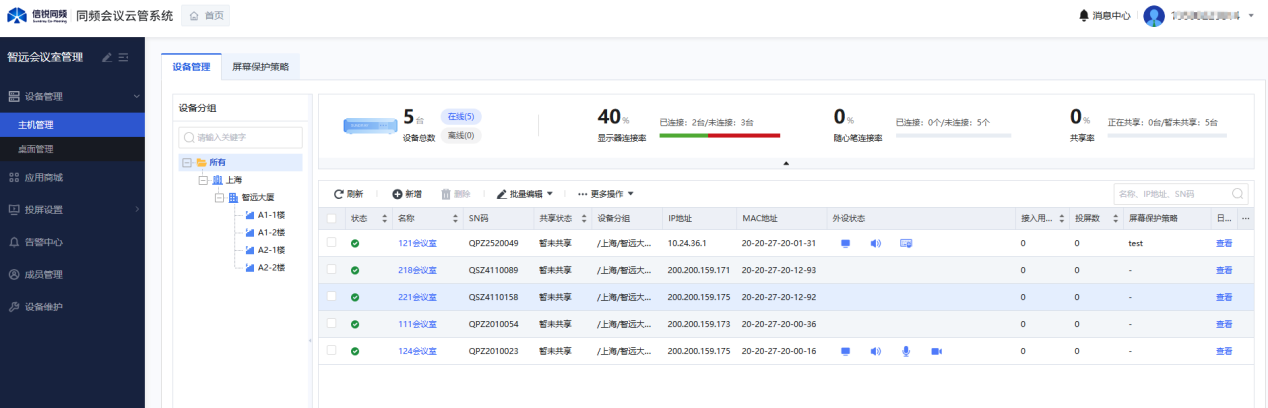
Task: Click the search magnifier icon in table search
Action: 1238,194
